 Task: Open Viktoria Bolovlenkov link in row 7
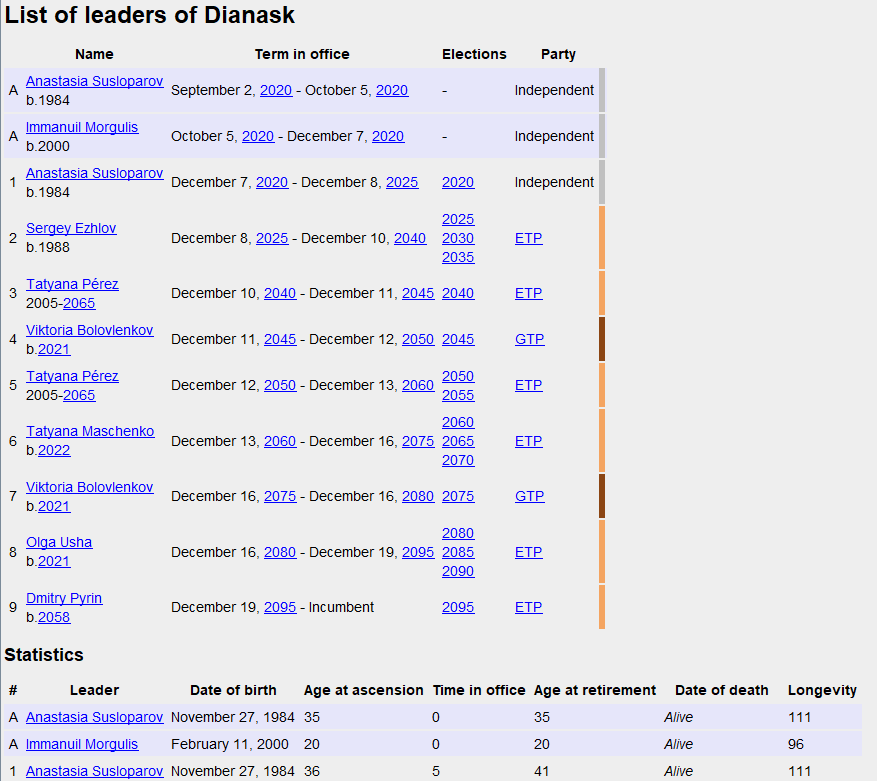[89, 487]
